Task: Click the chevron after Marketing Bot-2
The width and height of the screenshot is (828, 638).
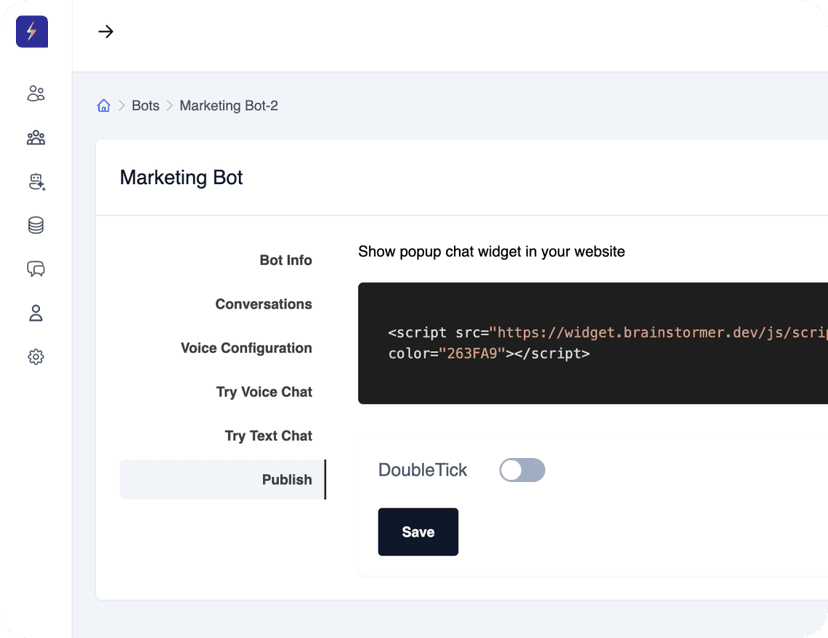Action: tap(288, 105)
